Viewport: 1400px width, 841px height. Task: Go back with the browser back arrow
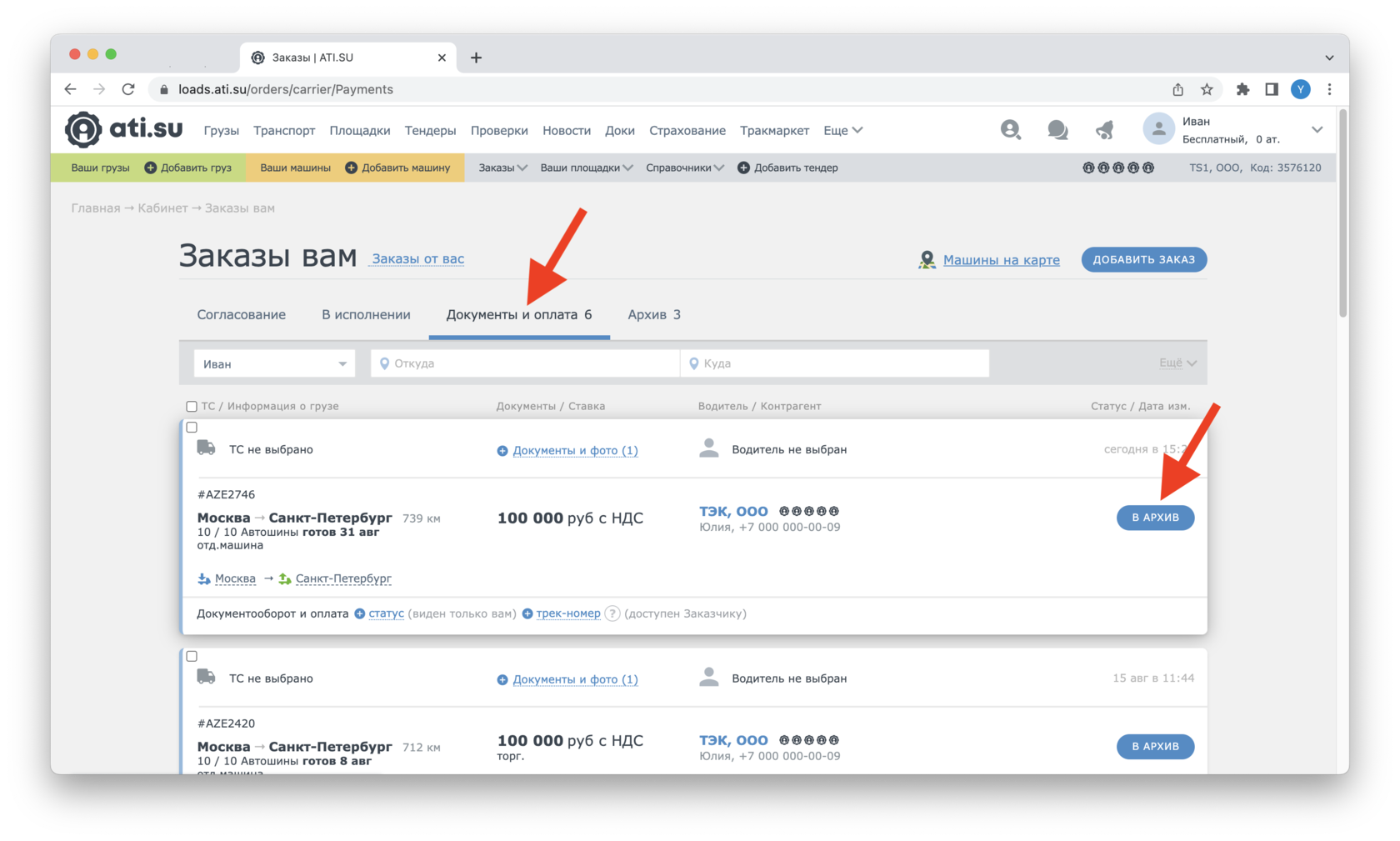pyautogui.click(x=70, y=89)
